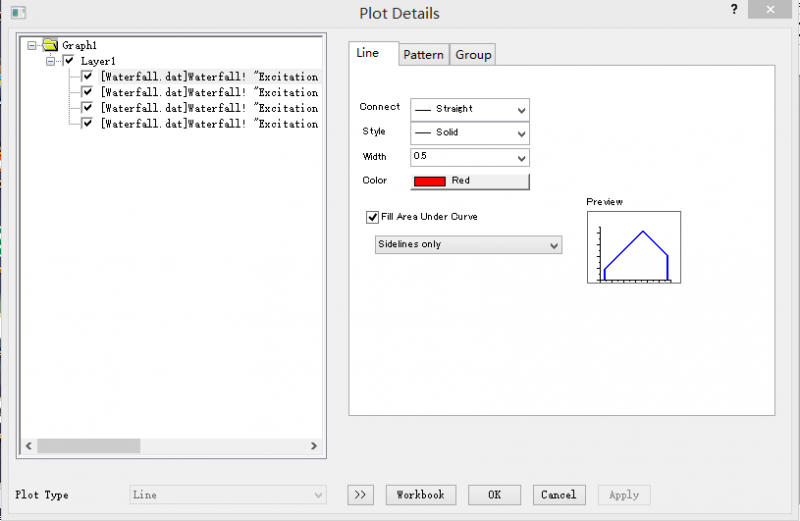Viewport: 800px width, 521px height.
Task: Click the double-arrow collapse panel button
Action: tap(360, 495)
